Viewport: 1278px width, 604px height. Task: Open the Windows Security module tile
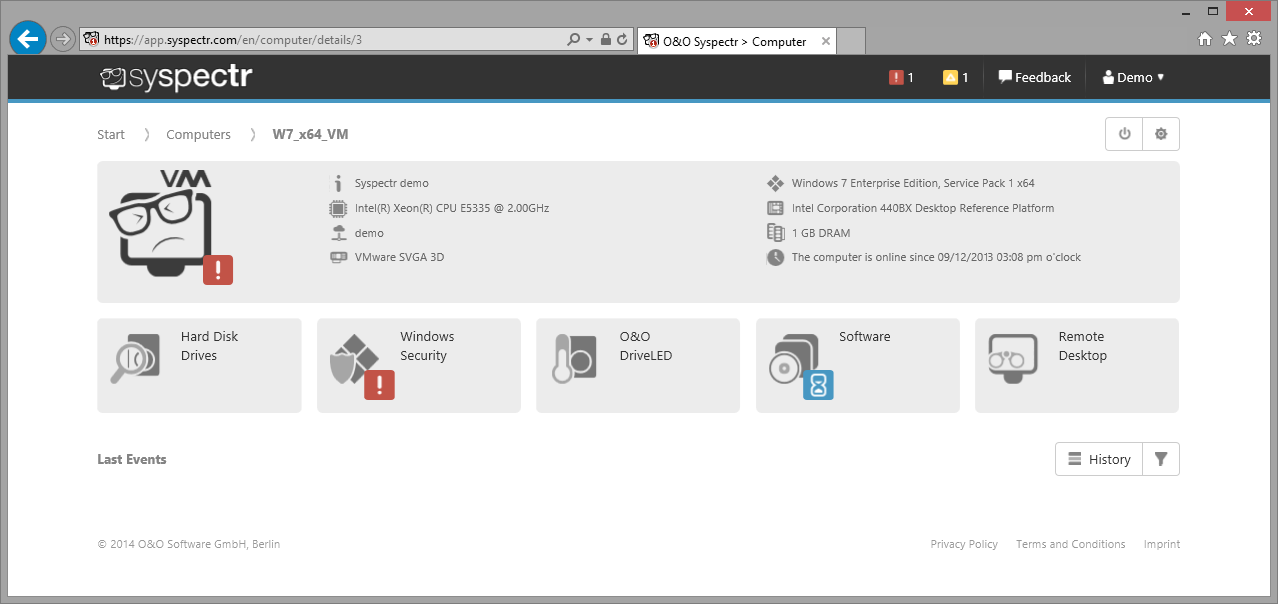pyautogui.click(x=419, y=365)
